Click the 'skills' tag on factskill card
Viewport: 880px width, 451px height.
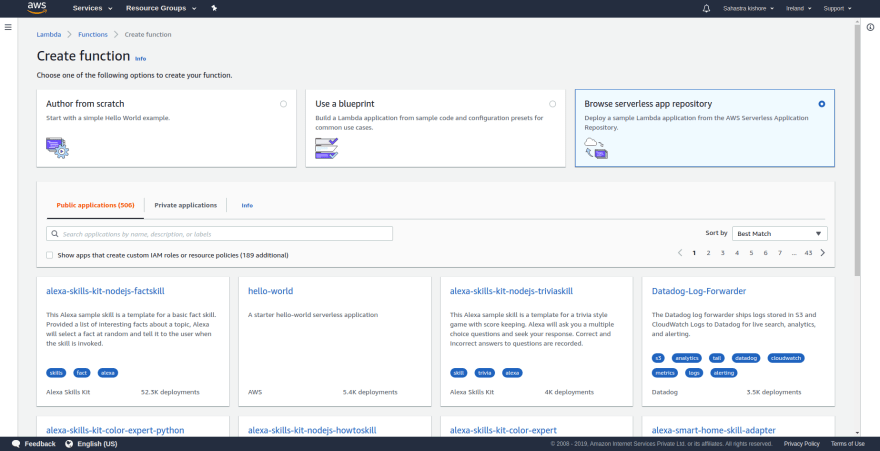point(56,373)
